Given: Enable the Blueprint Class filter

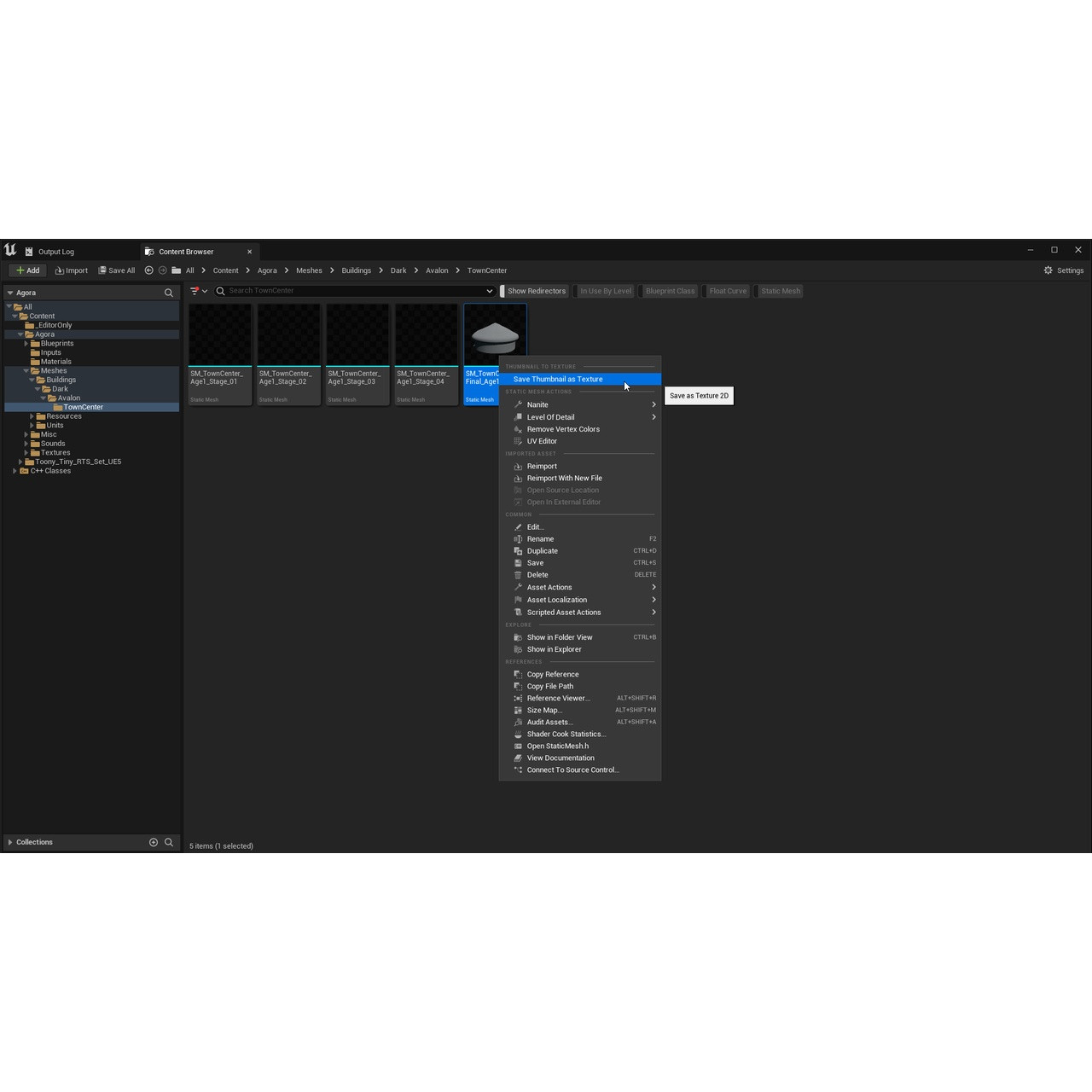Looking at the screenshot, I should [669, 291].
